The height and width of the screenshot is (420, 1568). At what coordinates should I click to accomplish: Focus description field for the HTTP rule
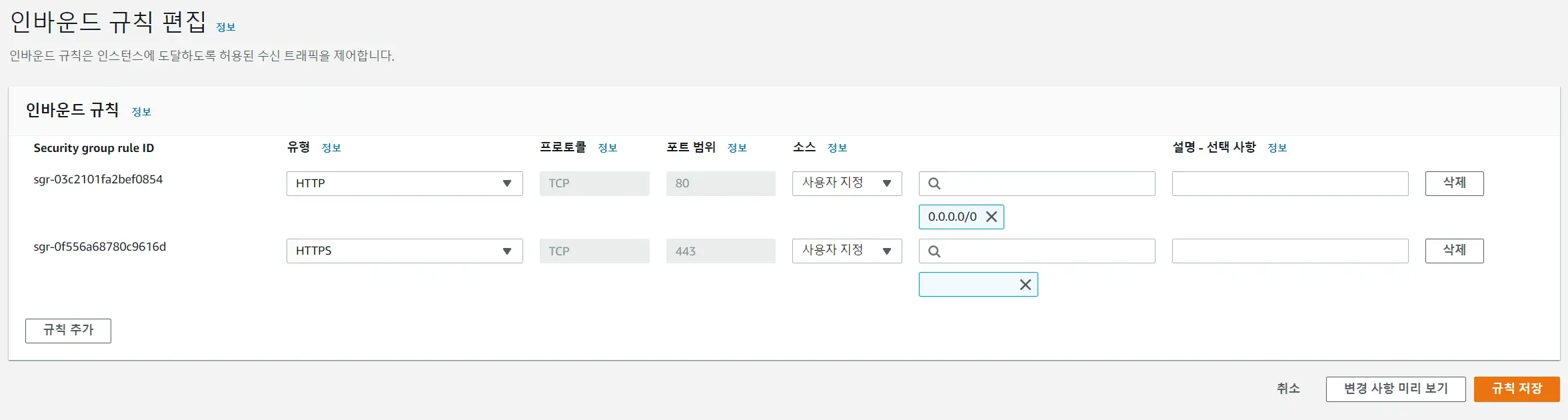1289,184
